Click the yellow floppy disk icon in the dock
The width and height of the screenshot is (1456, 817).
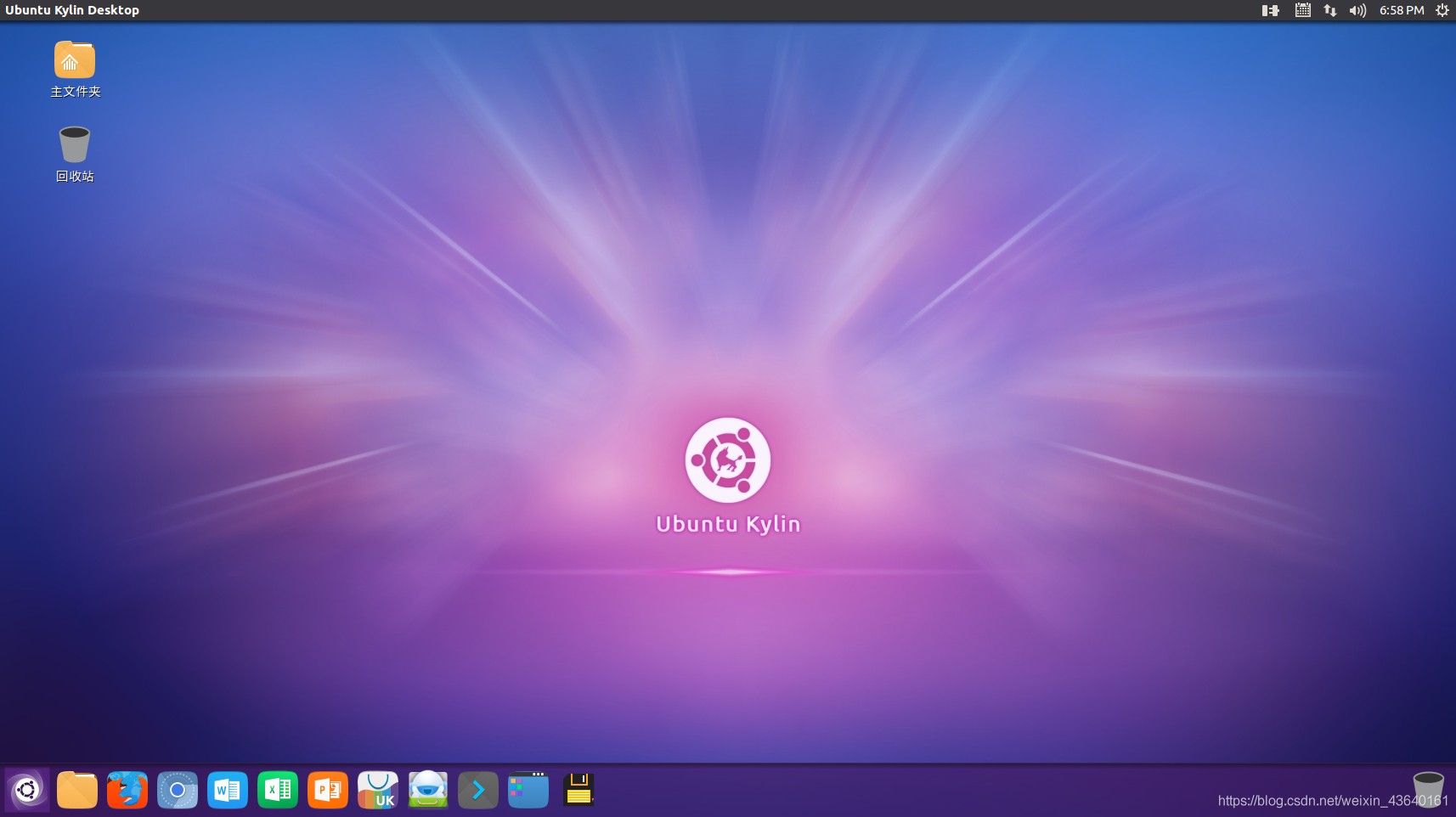coord(578,791)
